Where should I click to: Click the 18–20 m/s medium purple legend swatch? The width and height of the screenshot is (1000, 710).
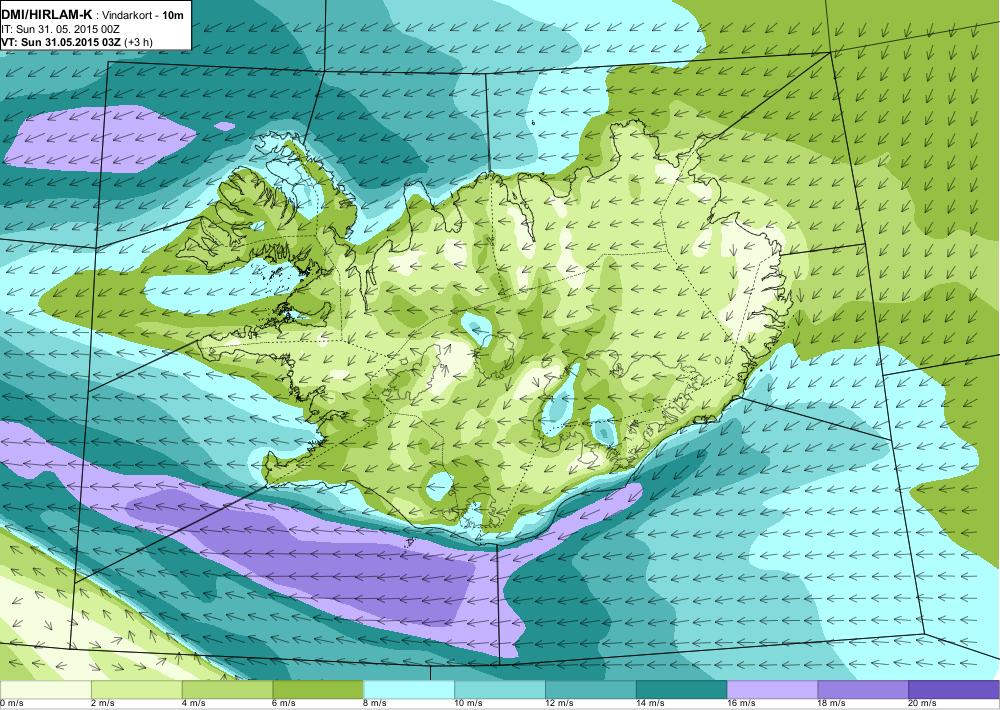point(864,689)
